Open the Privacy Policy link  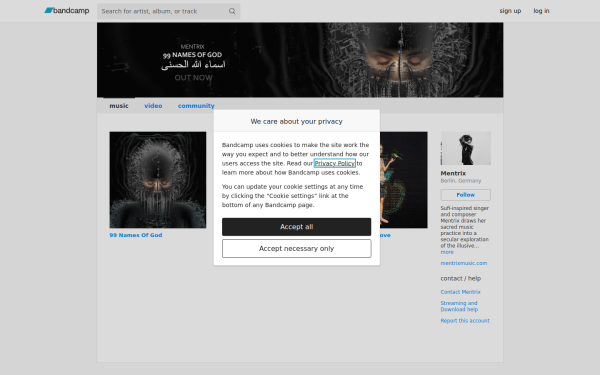[x=334, y=163]
